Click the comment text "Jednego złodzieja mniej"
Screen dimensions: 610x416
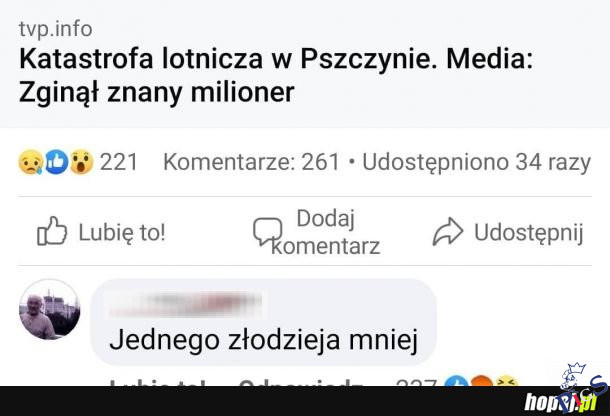[262, 340]
